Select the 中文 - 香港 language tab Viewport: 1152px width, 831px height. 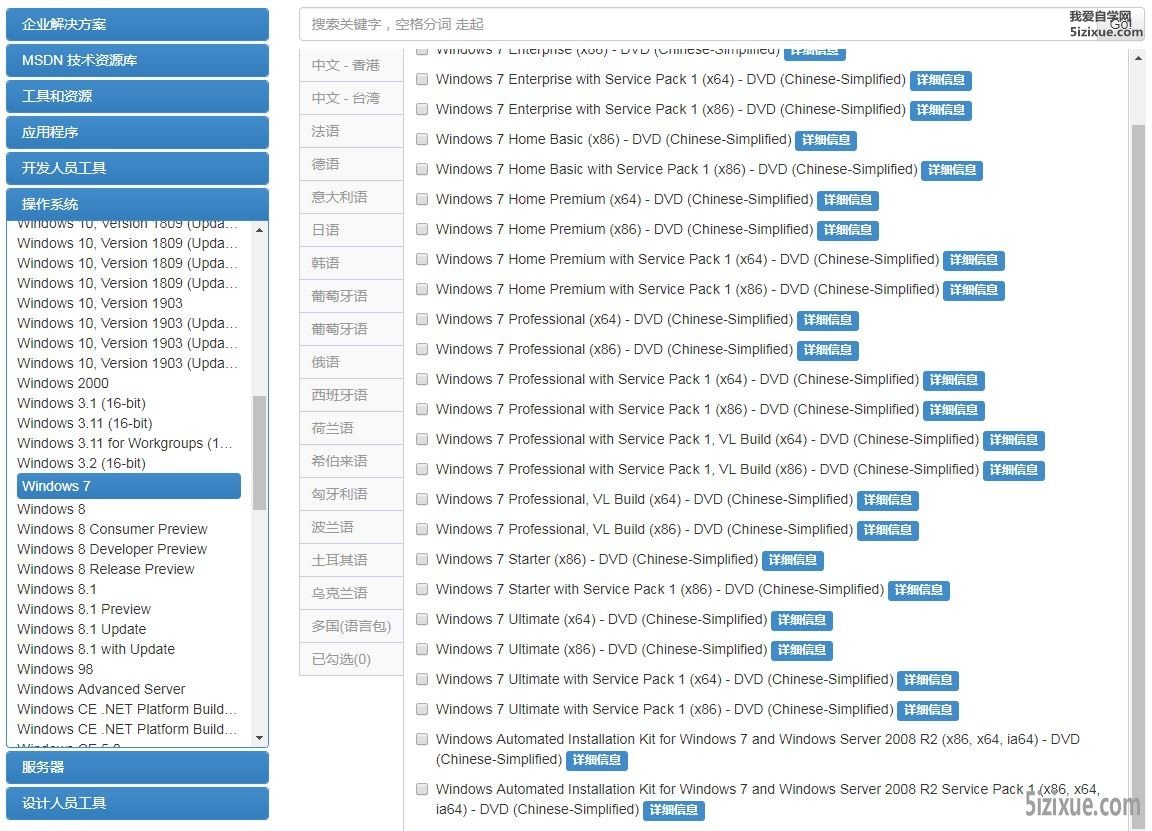pos(351,65)
